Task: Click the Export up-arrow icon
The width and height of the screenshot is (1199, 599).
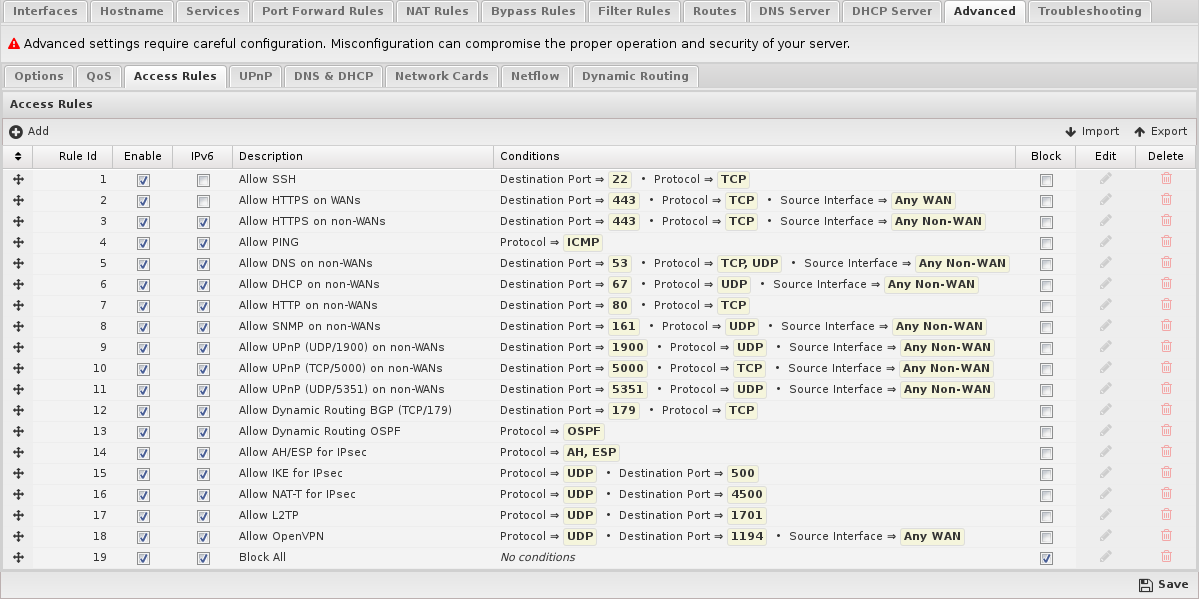Action: point(1139,132)
